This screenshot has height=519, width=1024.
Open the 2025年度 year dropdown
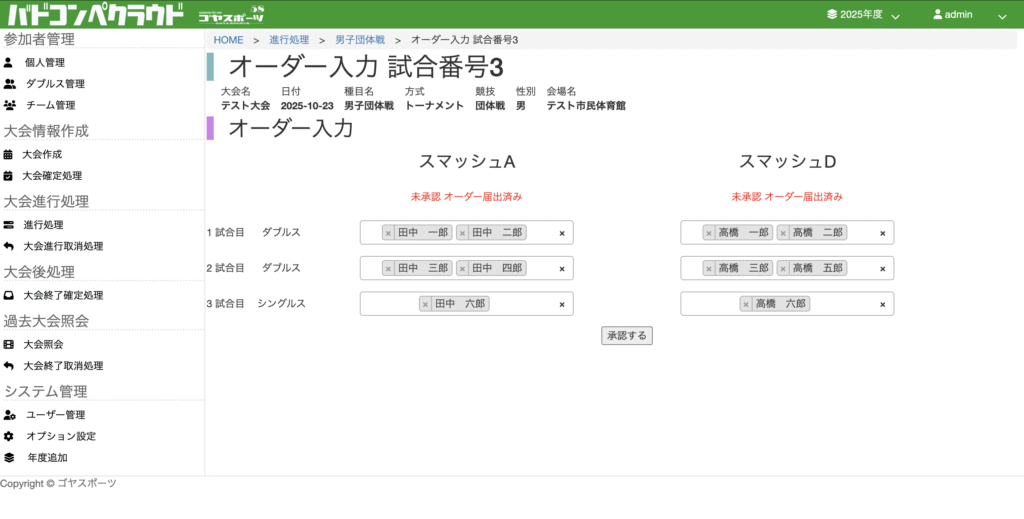(x=864, y=15)
